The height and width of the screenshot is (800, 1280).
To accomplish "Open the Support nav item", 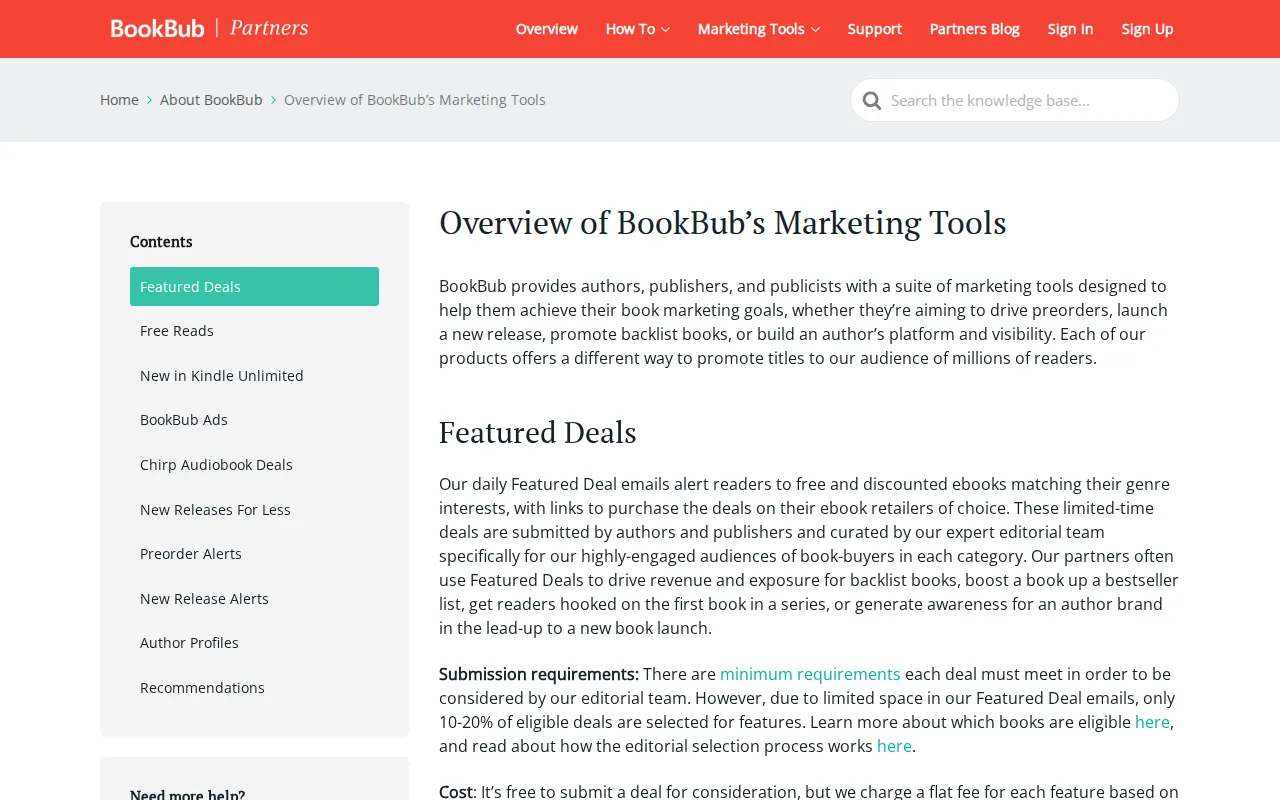I will 875,29.
